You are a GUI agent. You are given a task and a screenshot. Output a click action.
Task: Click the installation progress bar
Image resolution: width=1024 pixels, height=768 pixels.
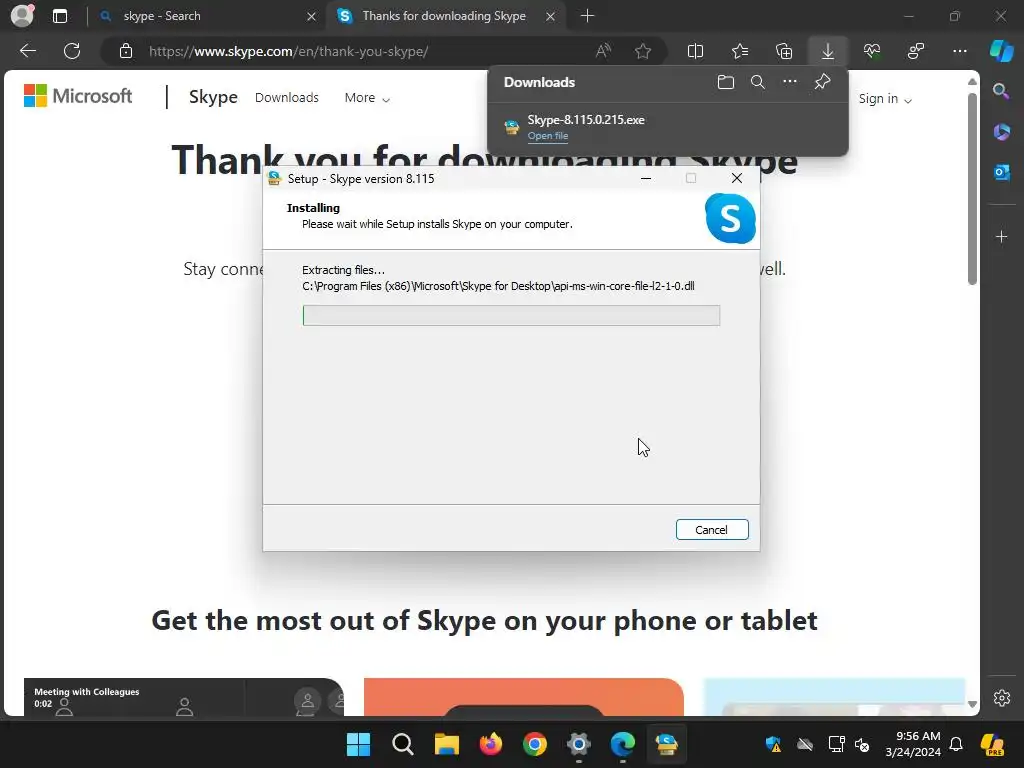click(511, 315)
